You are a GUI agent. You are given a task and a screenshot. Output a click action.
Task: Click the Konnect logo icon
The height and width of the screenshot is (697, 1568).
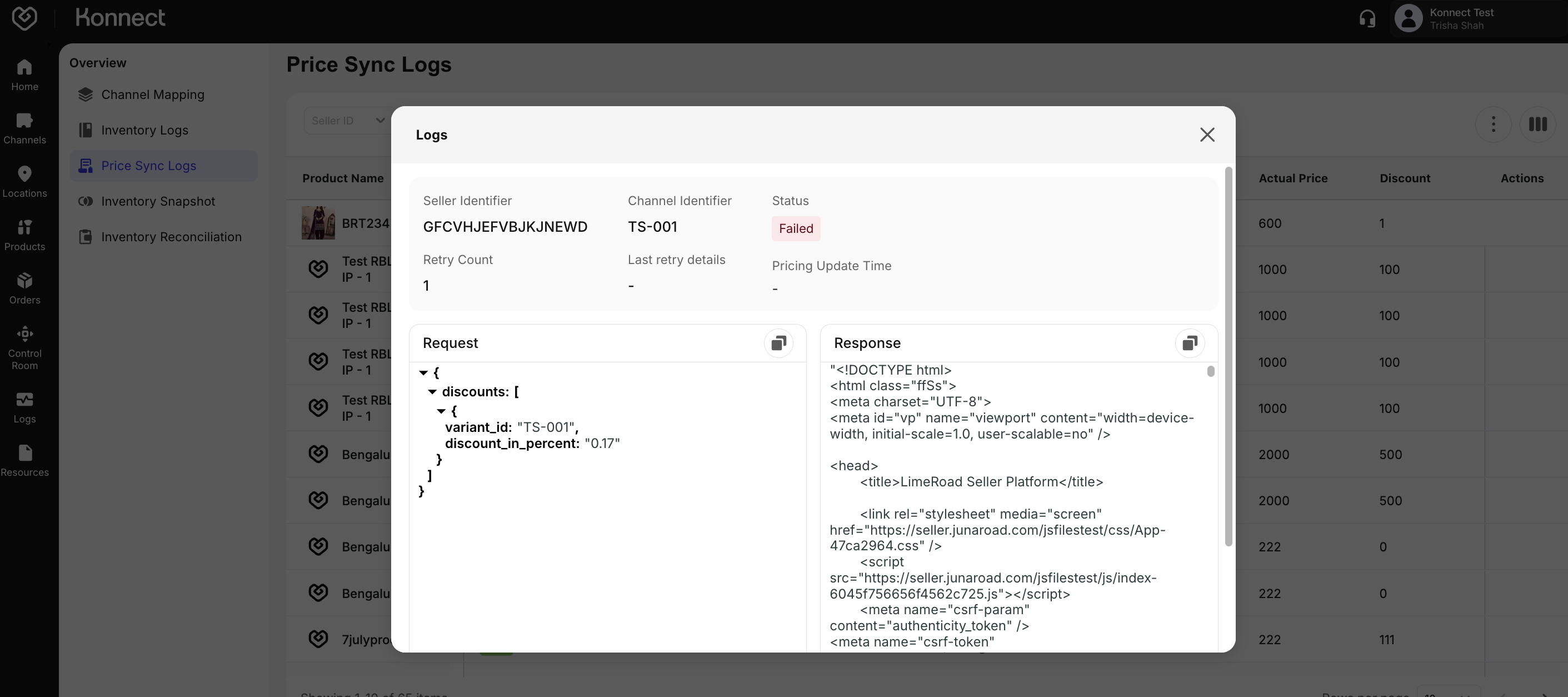[24, 18]
